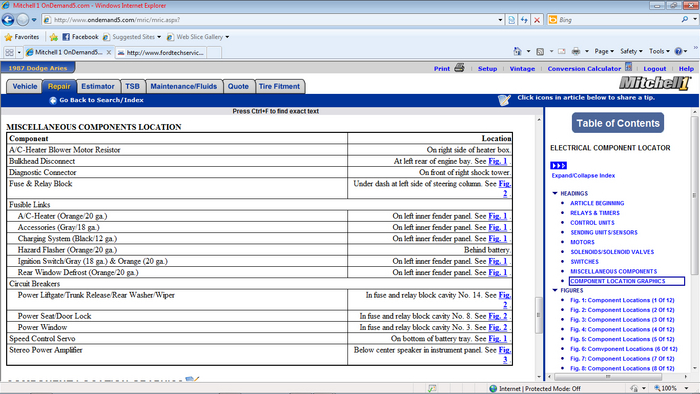Close the Mitchell 1 OnDemand5 tab
The image size is (700, 394).
click(108, 52)
